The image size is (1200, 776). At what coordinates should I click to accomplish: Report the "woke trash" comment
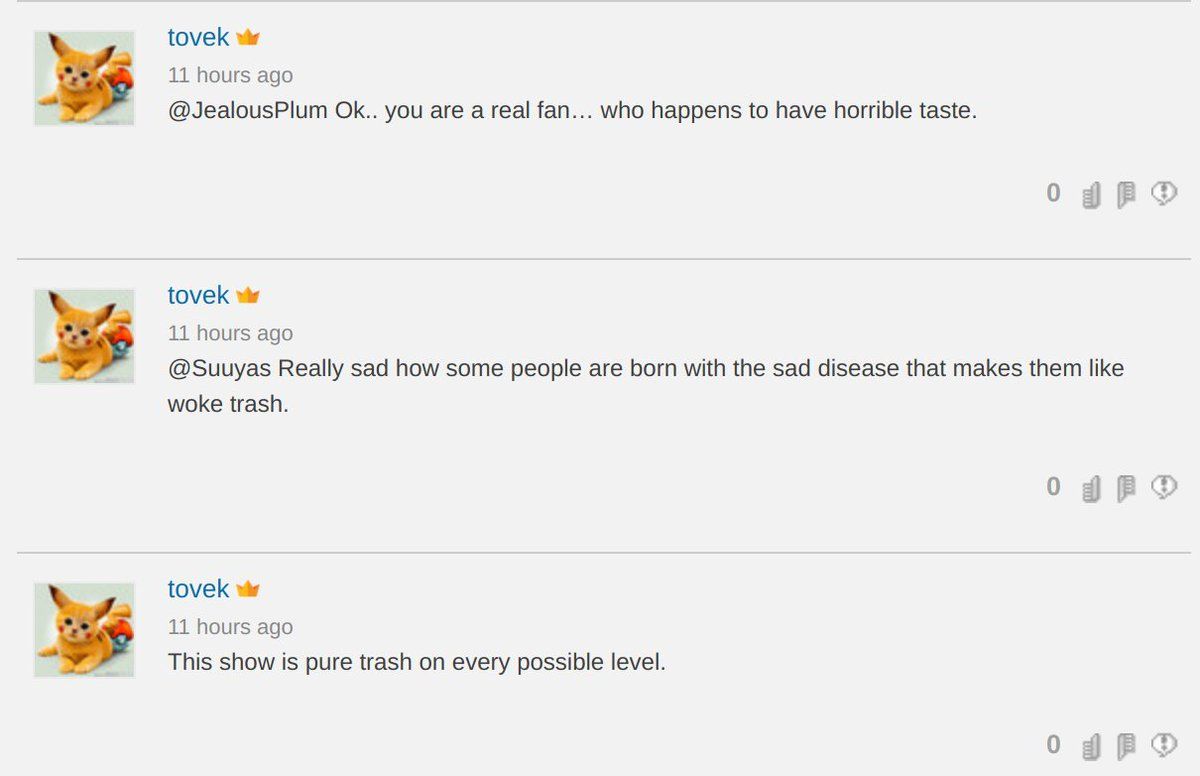1163,488
